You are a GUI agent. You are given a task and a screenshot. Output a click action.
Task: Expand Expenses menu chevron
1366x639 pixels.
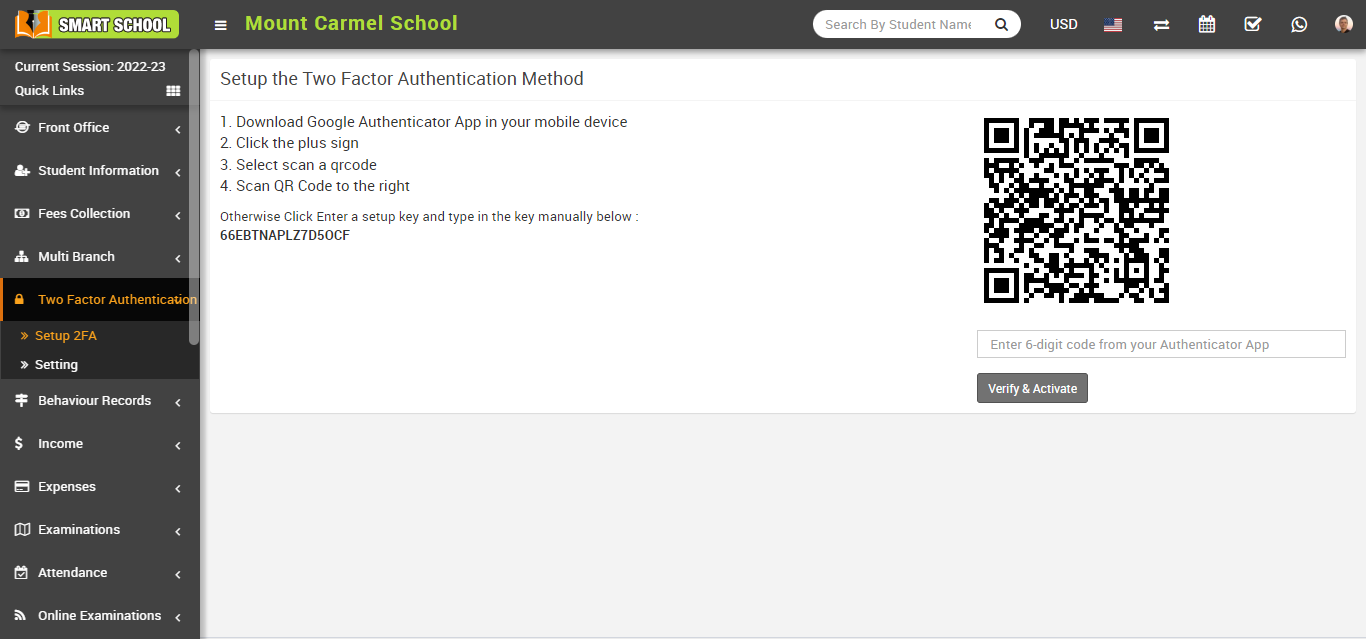[x=177, y=488]
